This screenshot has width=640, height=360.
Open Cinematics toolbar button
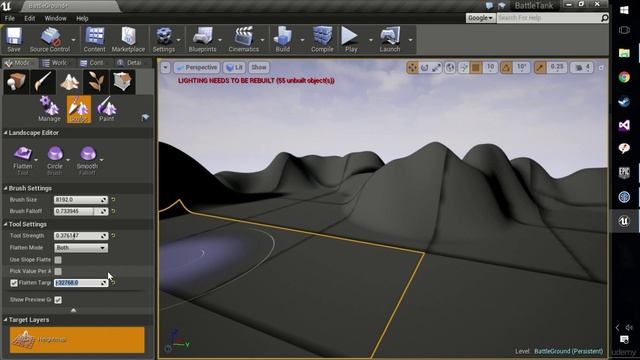pyautogui.click(x=244, y=40)
